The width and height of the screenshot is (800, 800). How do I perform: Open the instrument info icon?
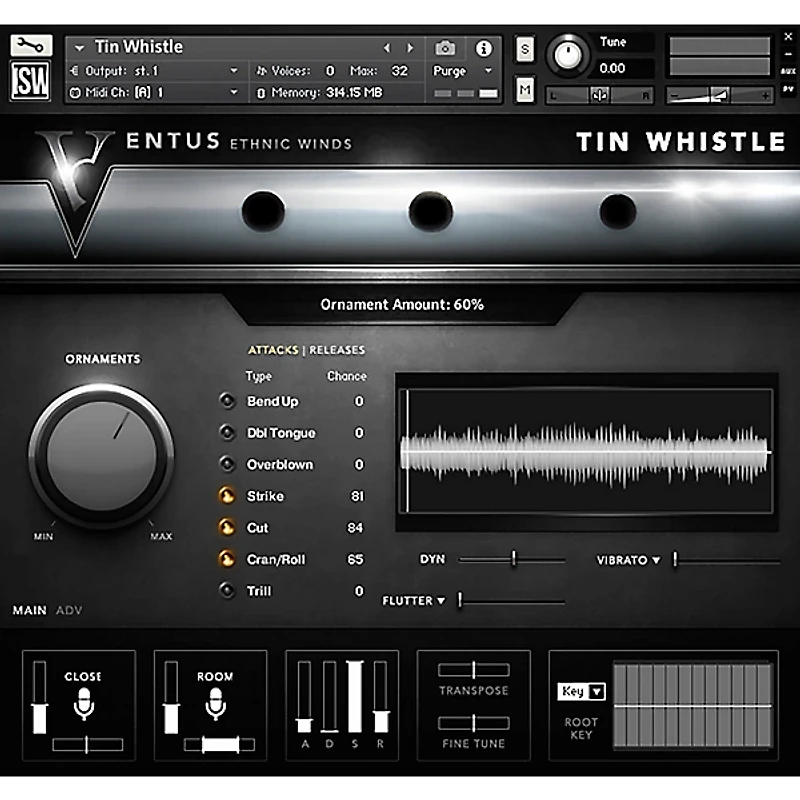(486, 46)
